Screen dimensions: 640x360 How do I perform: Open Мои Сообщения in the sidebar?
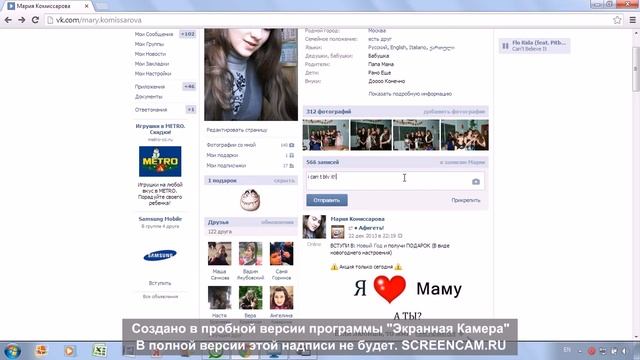pyautogui.click(x=154, y=34)
